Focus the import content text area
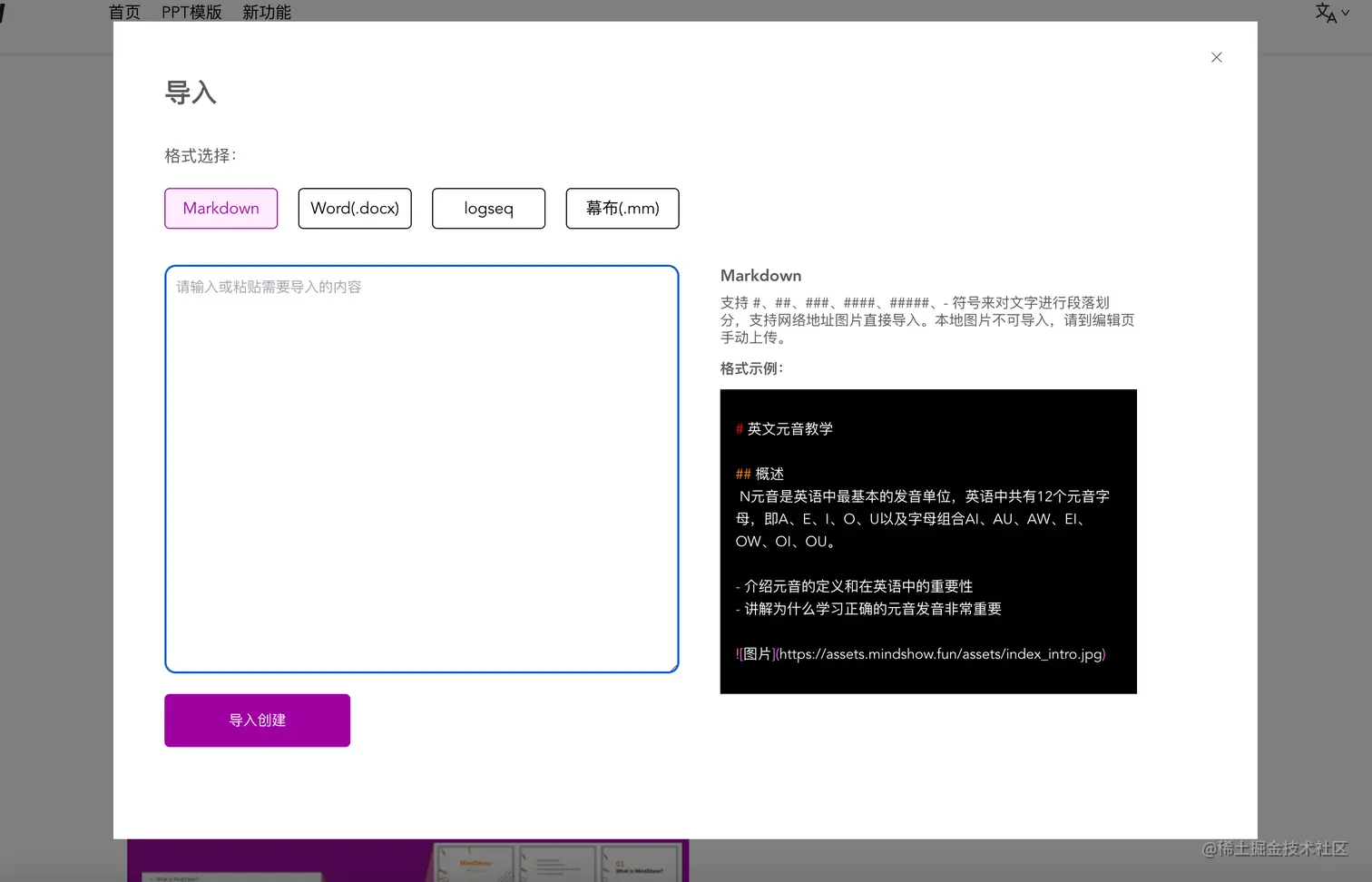Screen dimensions: 1372x882 tap(422, 469)
